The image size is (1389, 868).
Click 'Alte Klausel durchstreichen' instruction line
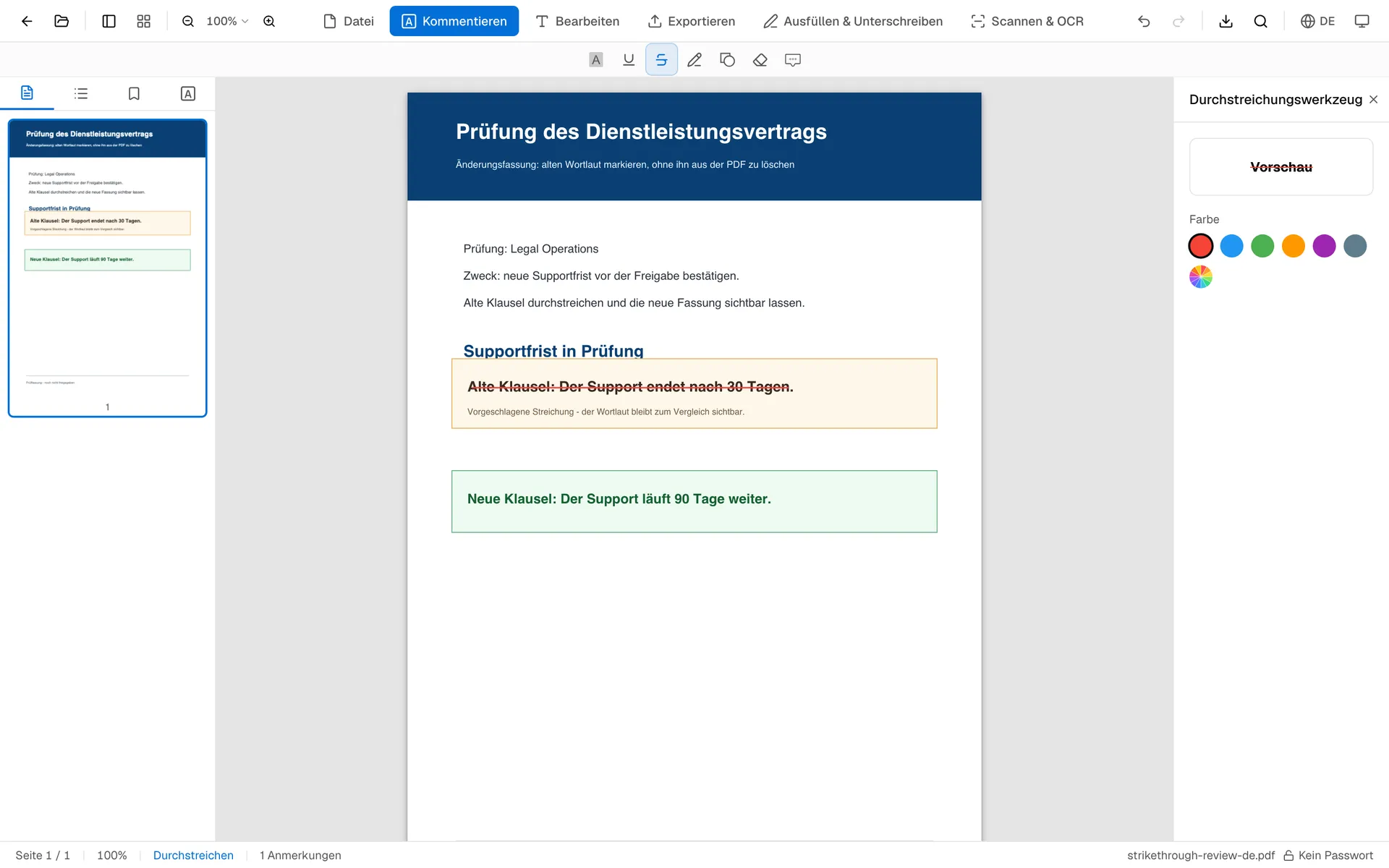[x=634, y=303]
